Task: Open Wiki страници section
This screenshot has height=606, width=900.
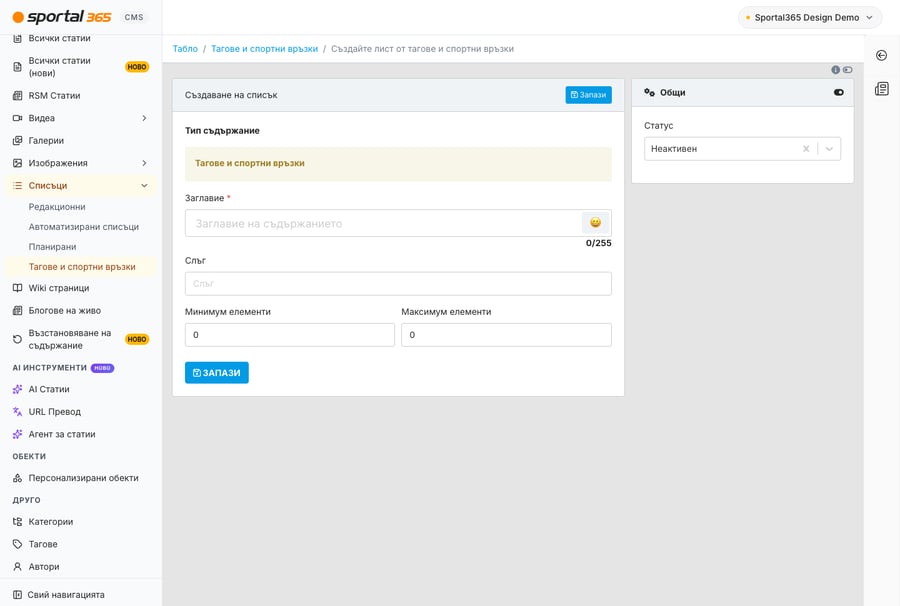Action: coord(81,288)
